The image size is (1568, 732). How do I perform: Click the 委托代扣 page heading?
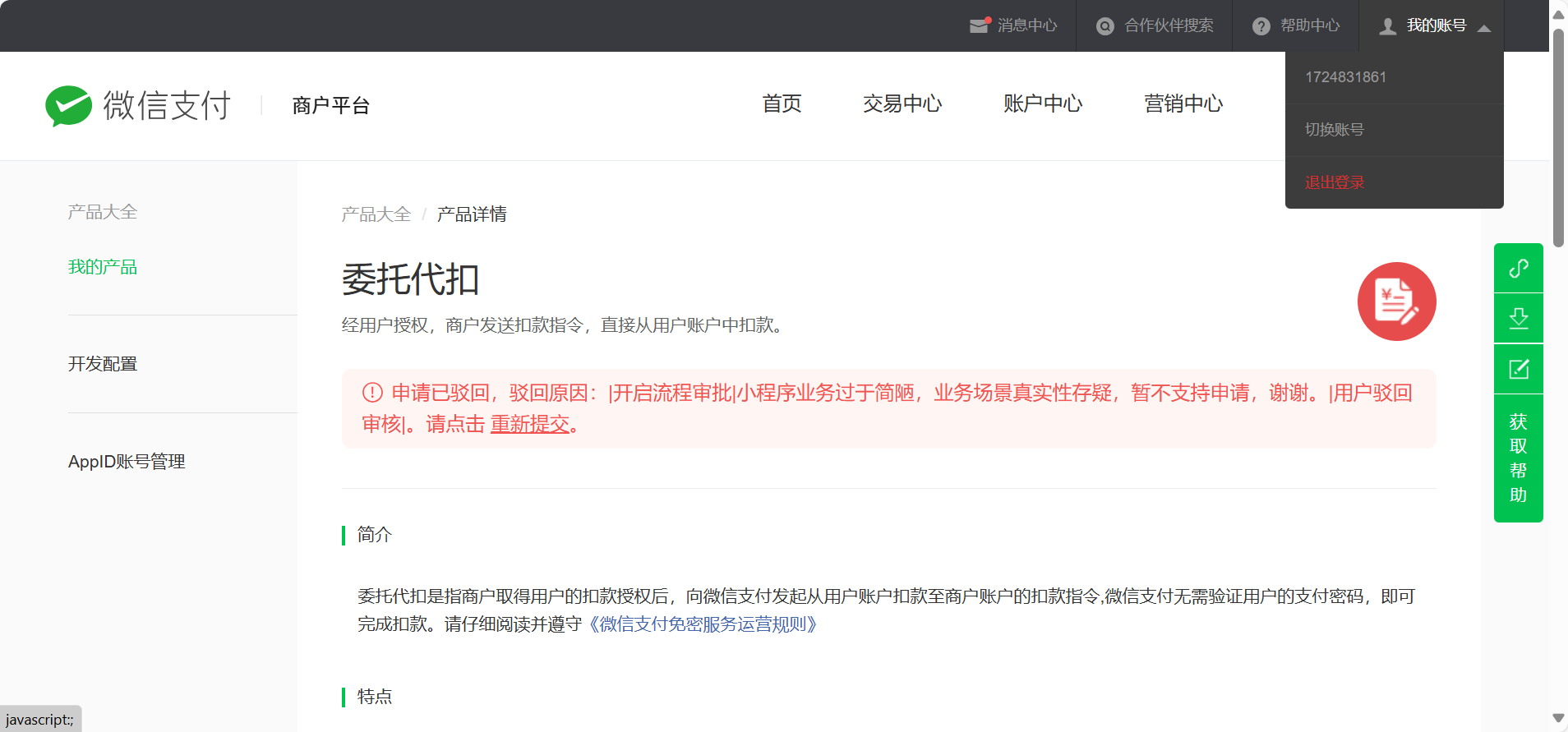coord(410,280)
